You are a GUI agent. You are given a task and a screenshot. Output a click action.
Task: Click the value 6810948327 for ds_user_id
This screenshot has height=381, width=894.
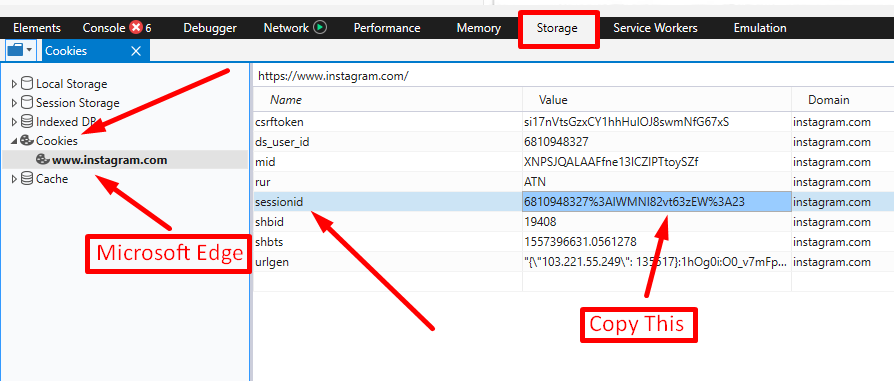[x=556, y=142]
